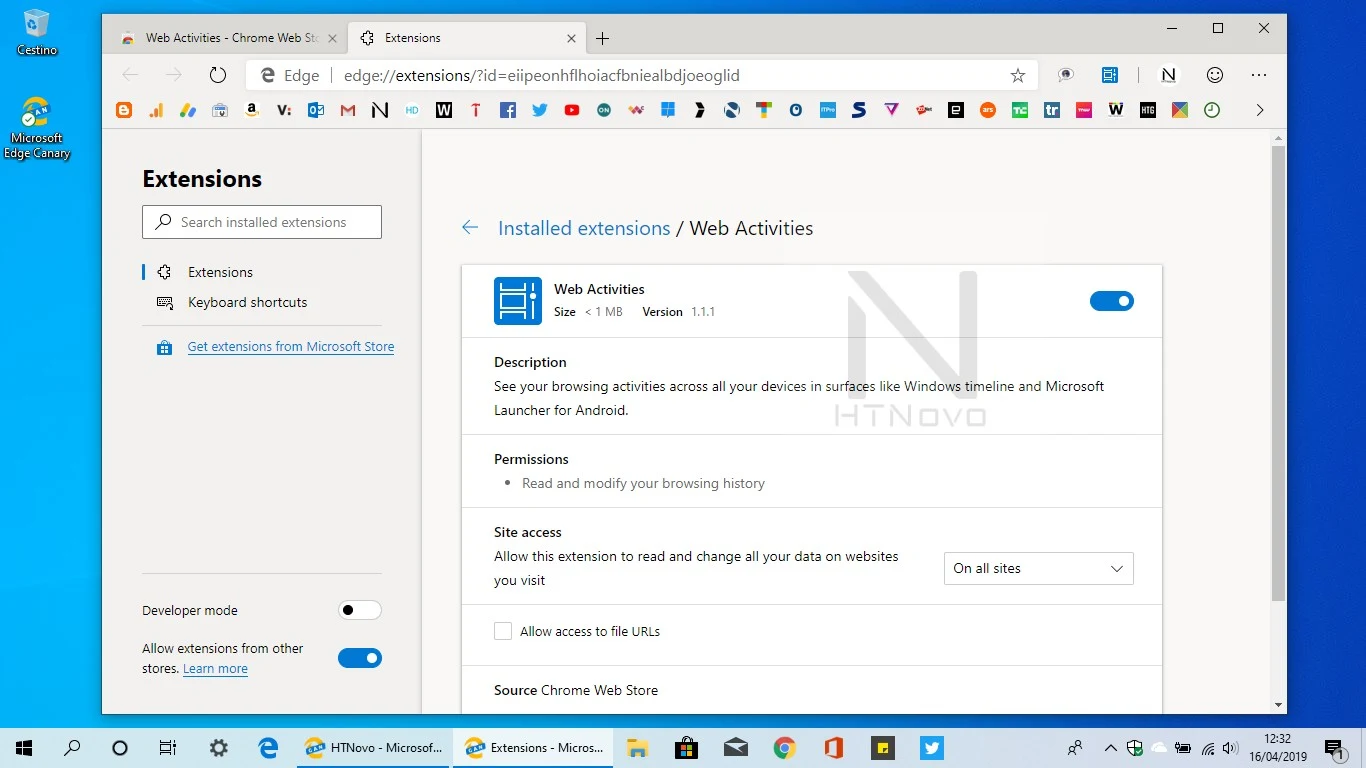Viewport: 1366px width, 768px height.
Task: Turn on Developer mode switch
Action: (360, 610)
